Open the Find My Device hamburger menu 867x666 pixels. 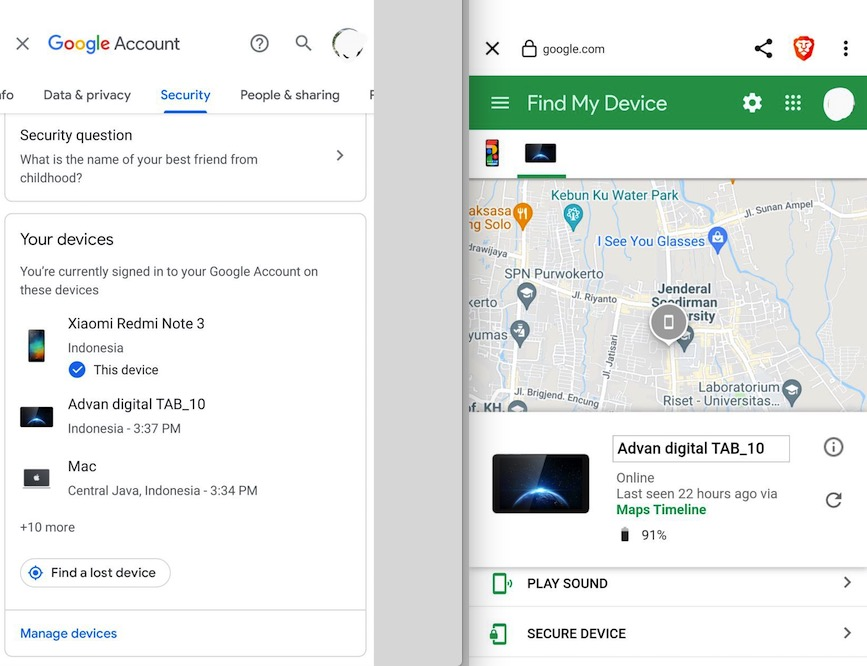(500, 103)
